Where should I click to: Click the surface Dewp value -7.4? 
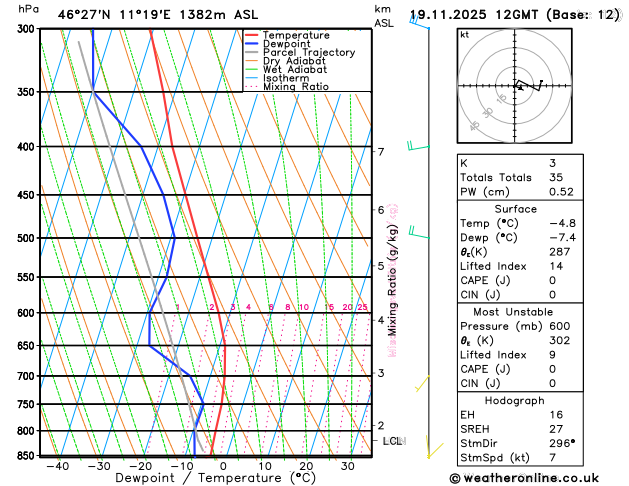[x=562, y=237]
